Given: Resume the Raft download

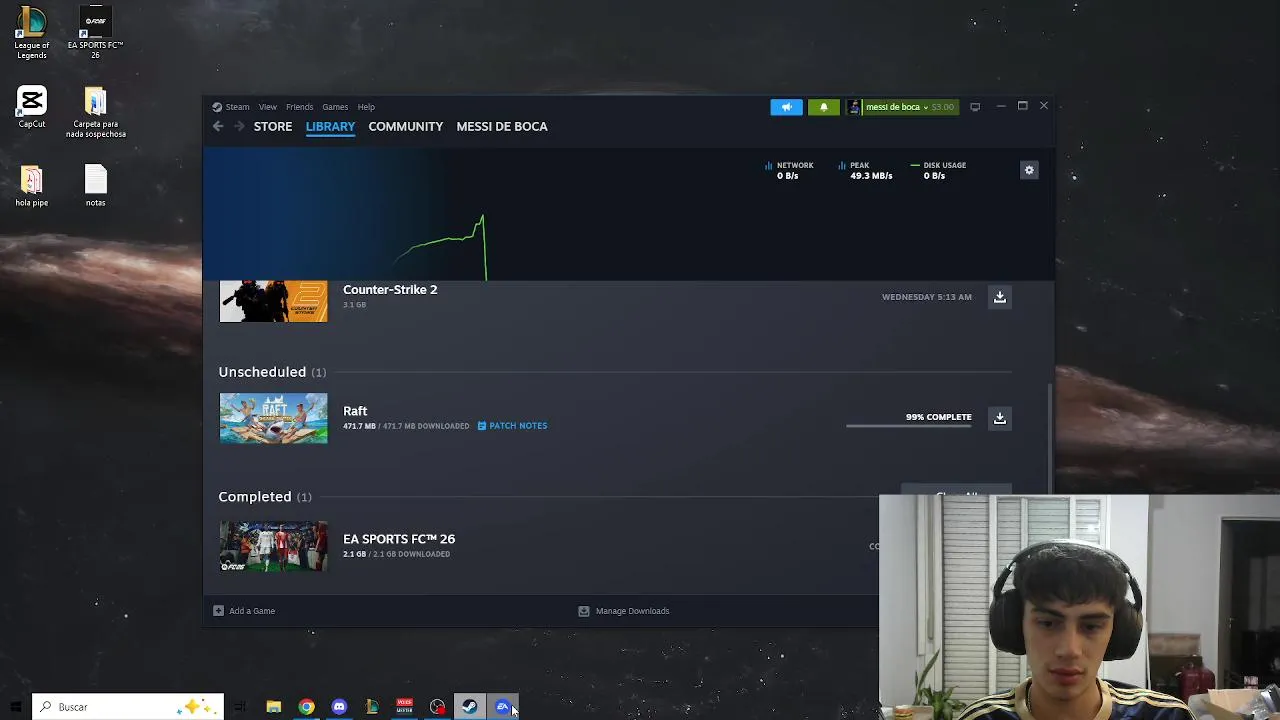Looking at the screenshot, I should (999, 418).
